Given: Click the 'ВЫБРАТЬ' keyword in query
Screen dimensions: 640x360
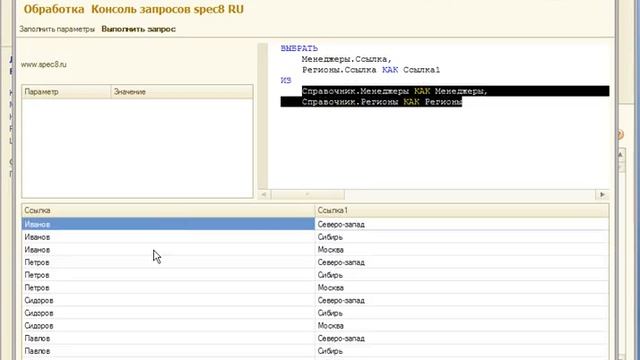Looking at the screenshot, I should (299, 48).
